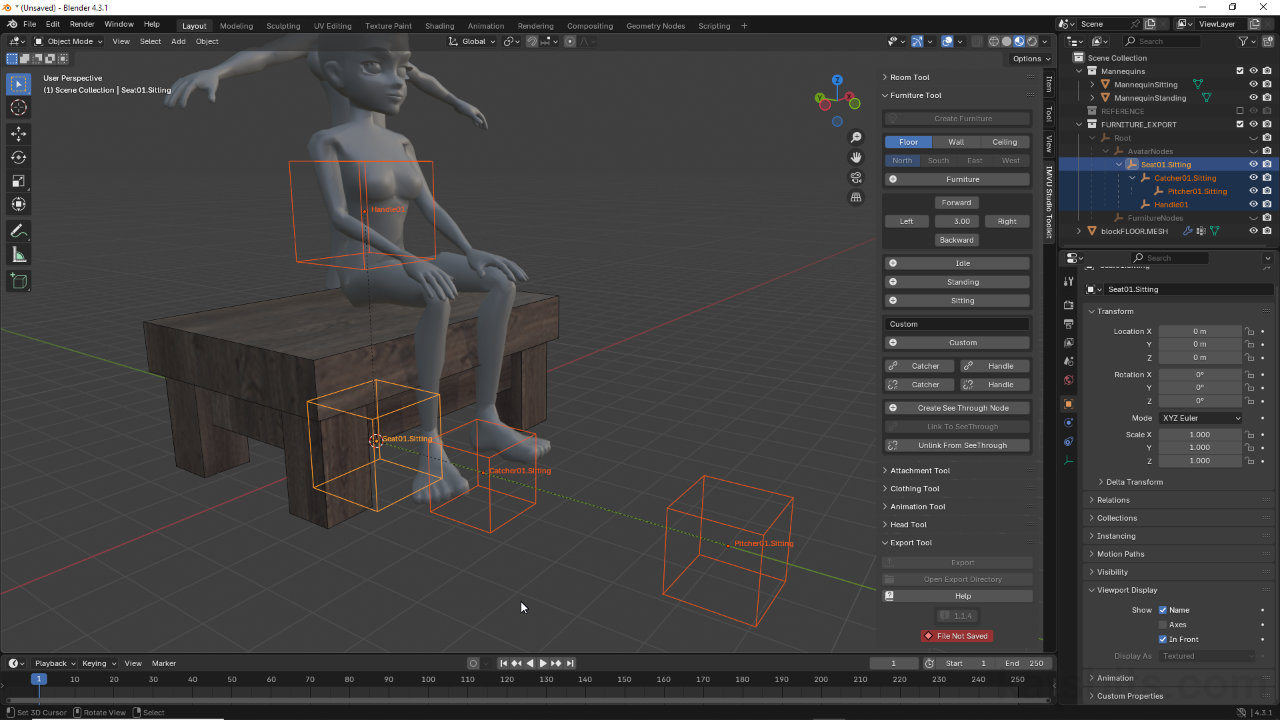Switch perspective/orthographic grid icon
This screenshot has height=720, width=1280.
tap(856, 197)
